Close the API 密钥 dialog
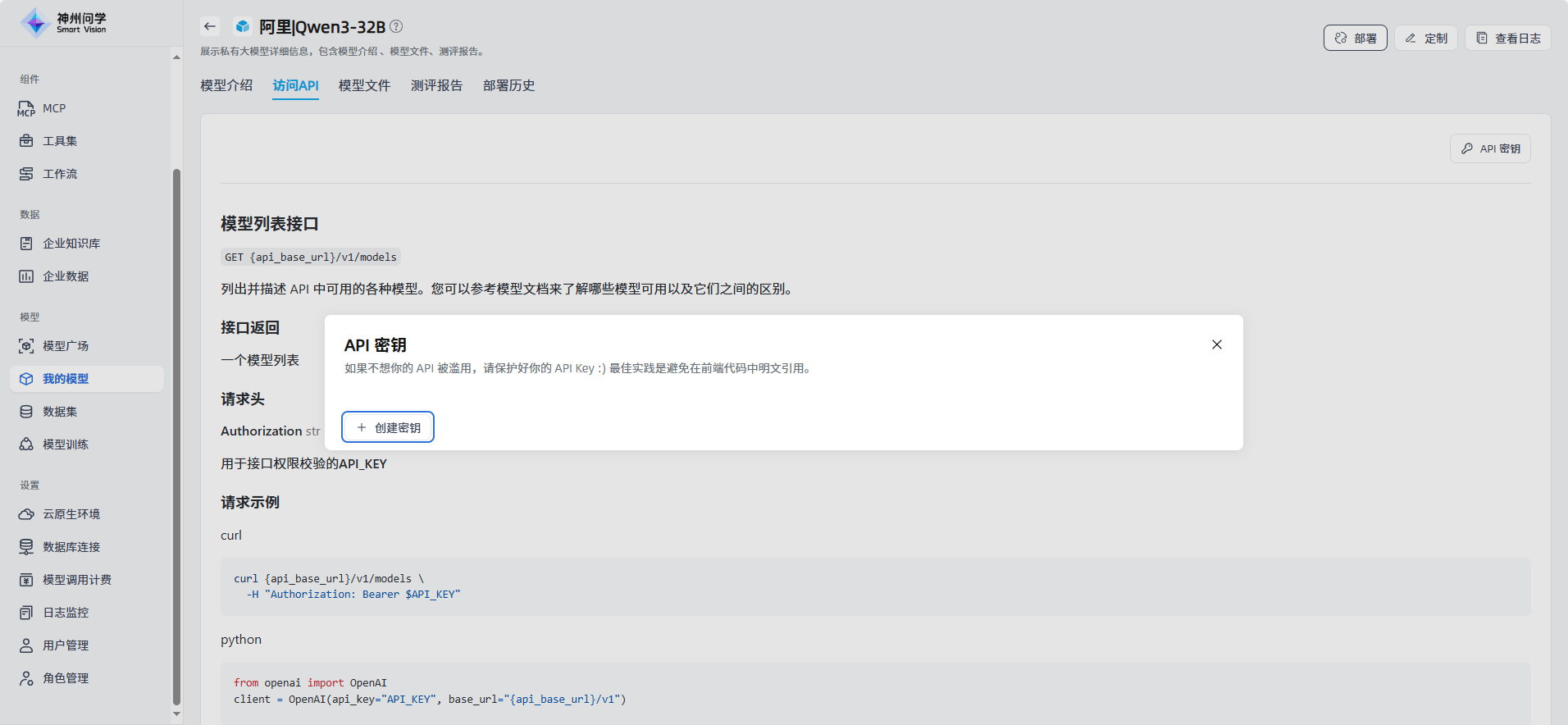The image size is (1568, 725). [x=1217, y=344]
